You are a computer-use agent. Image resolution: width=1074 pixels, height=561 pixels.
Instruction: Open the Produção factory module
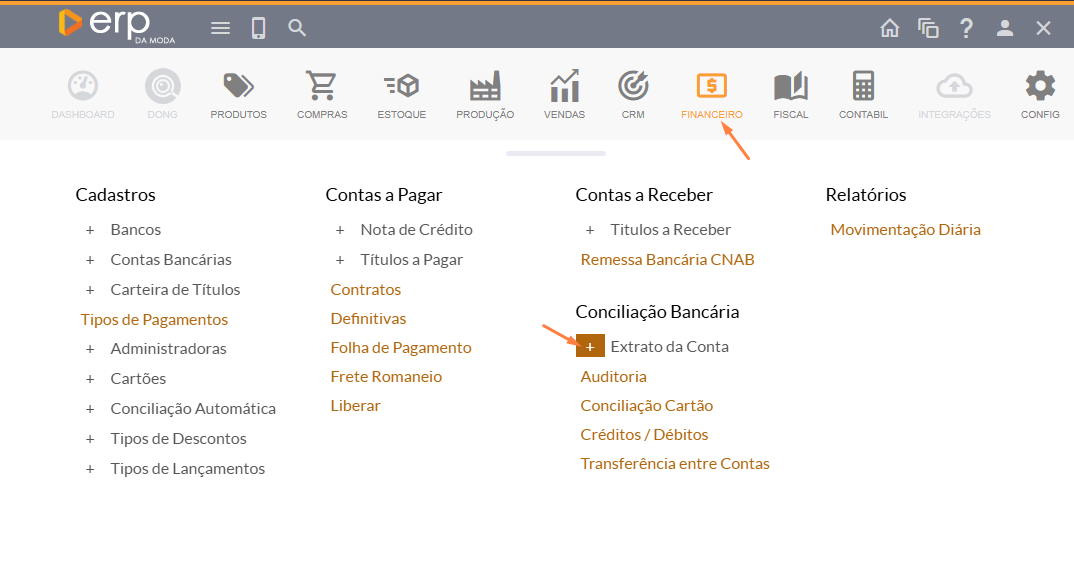click(485, 88)
